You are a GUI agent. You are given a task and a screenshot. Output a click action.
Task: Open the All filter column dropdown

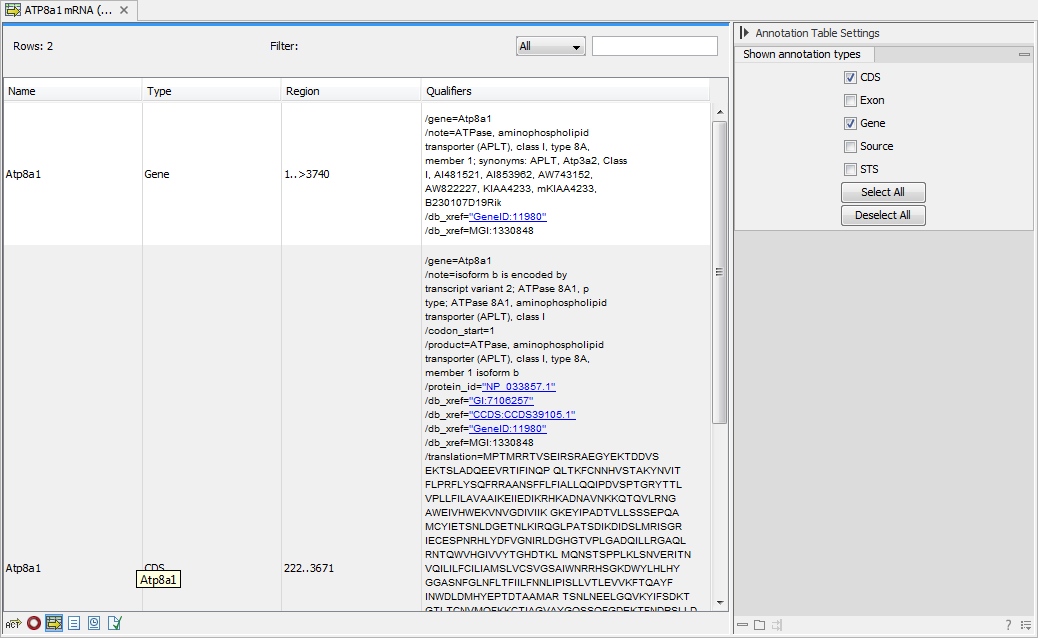click(x=550, y=46)
